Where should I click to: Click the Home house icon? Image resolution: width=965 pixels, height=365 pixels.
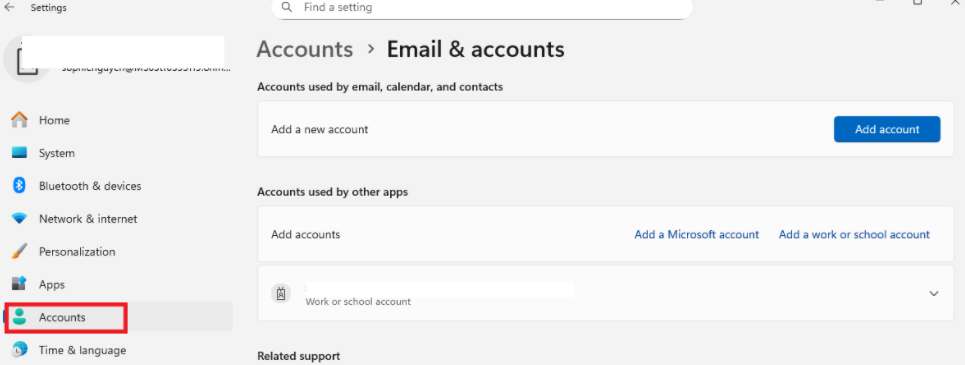20,120
